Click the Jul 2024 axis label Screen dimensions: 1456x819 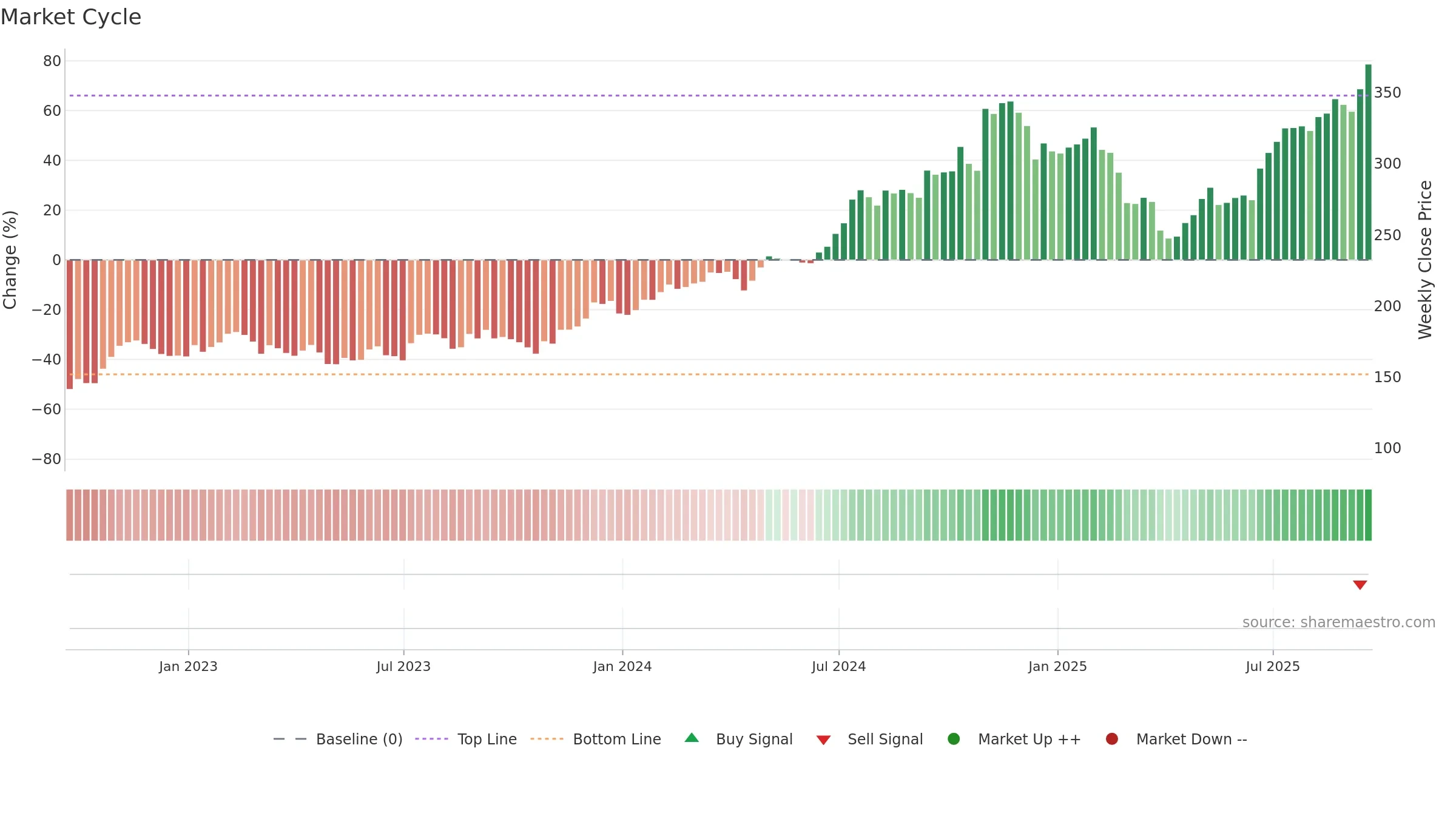[x=839, y=666]
